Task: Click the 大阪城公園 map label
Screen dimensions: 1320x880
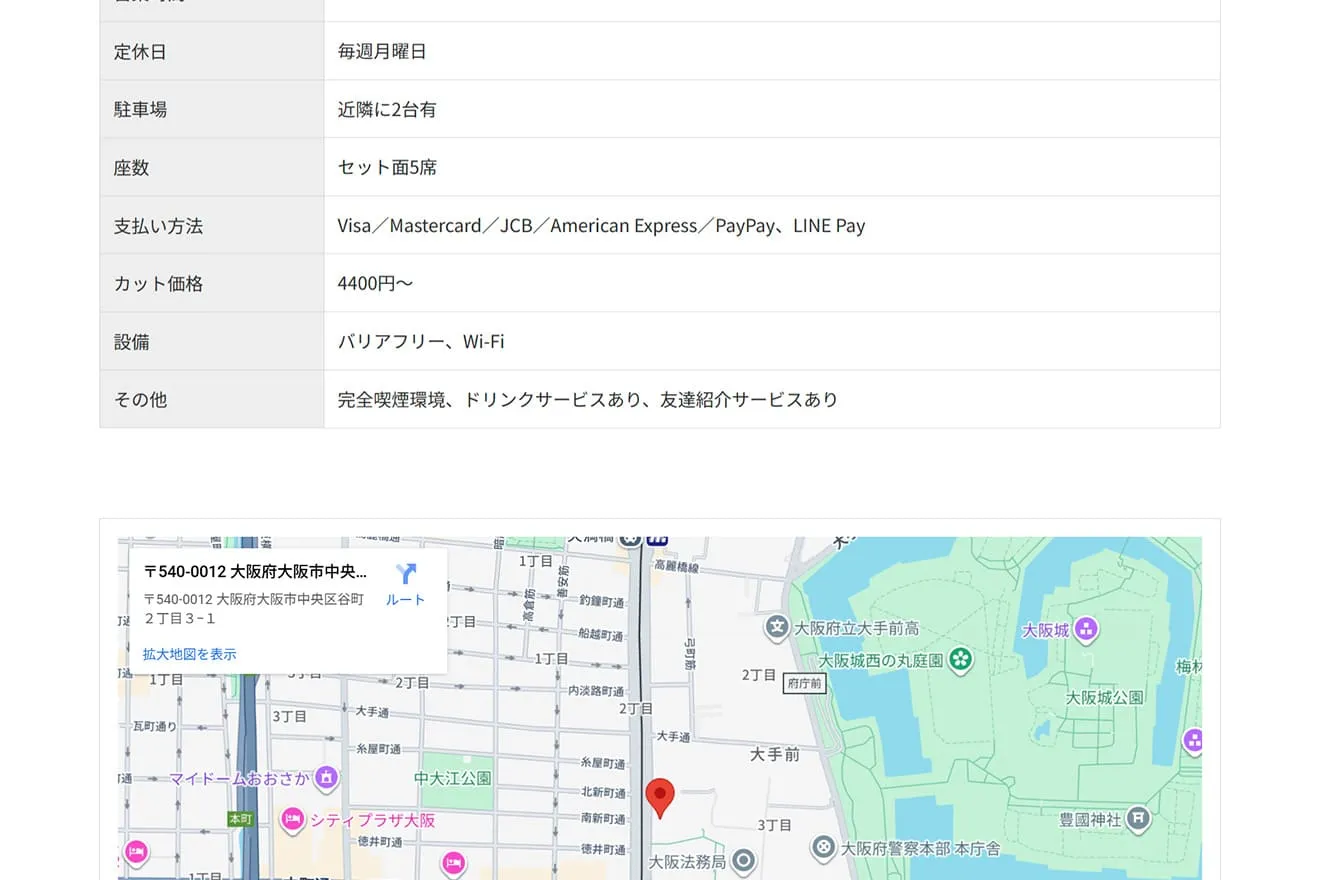Action: click(1104, 697)
